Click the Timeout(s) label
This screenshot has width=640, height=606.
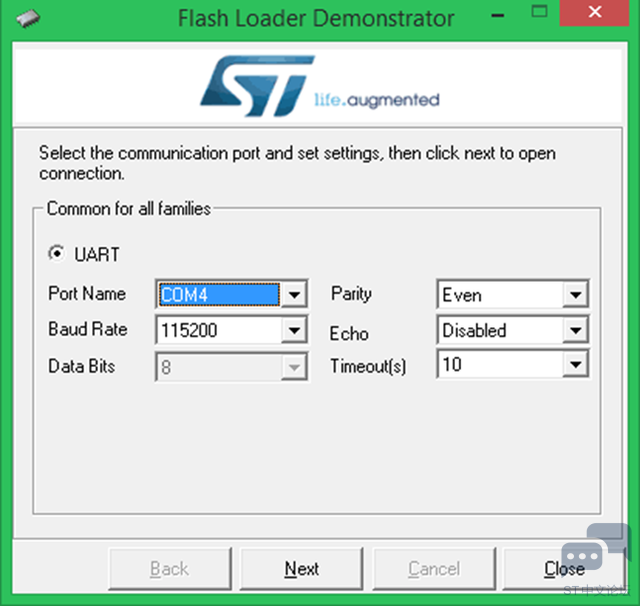368,366
